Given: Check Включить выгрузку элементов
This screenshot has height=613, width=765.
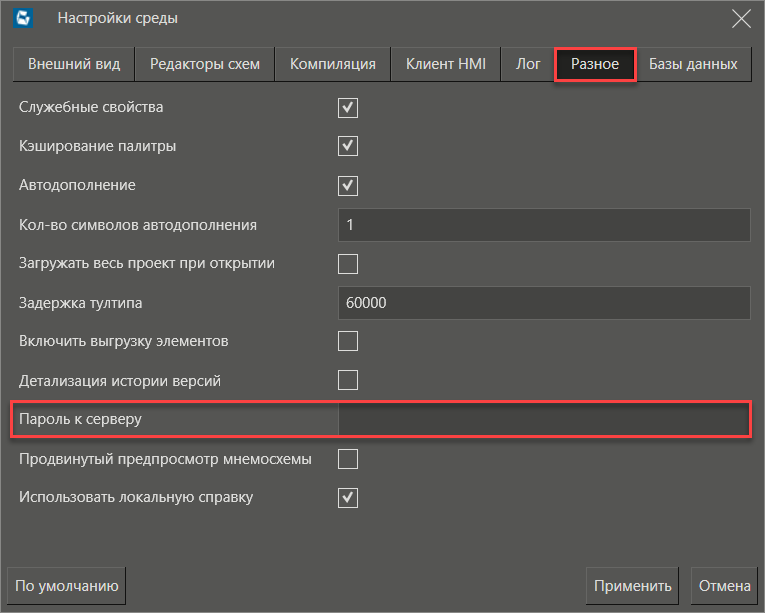Looking at the screenshot, I should tap(348, 341).
